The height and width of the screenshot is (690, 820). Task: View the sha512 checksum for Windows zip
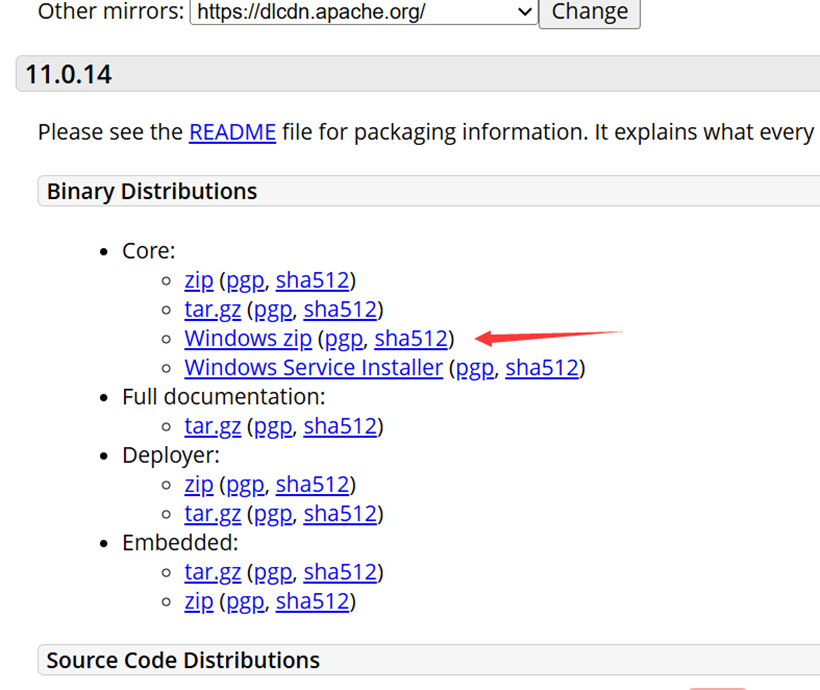[410, 339]
